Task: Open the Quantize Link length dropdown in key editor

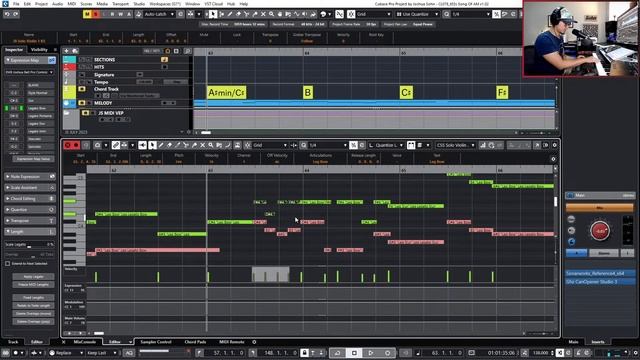Action: [x=386, y=145]
